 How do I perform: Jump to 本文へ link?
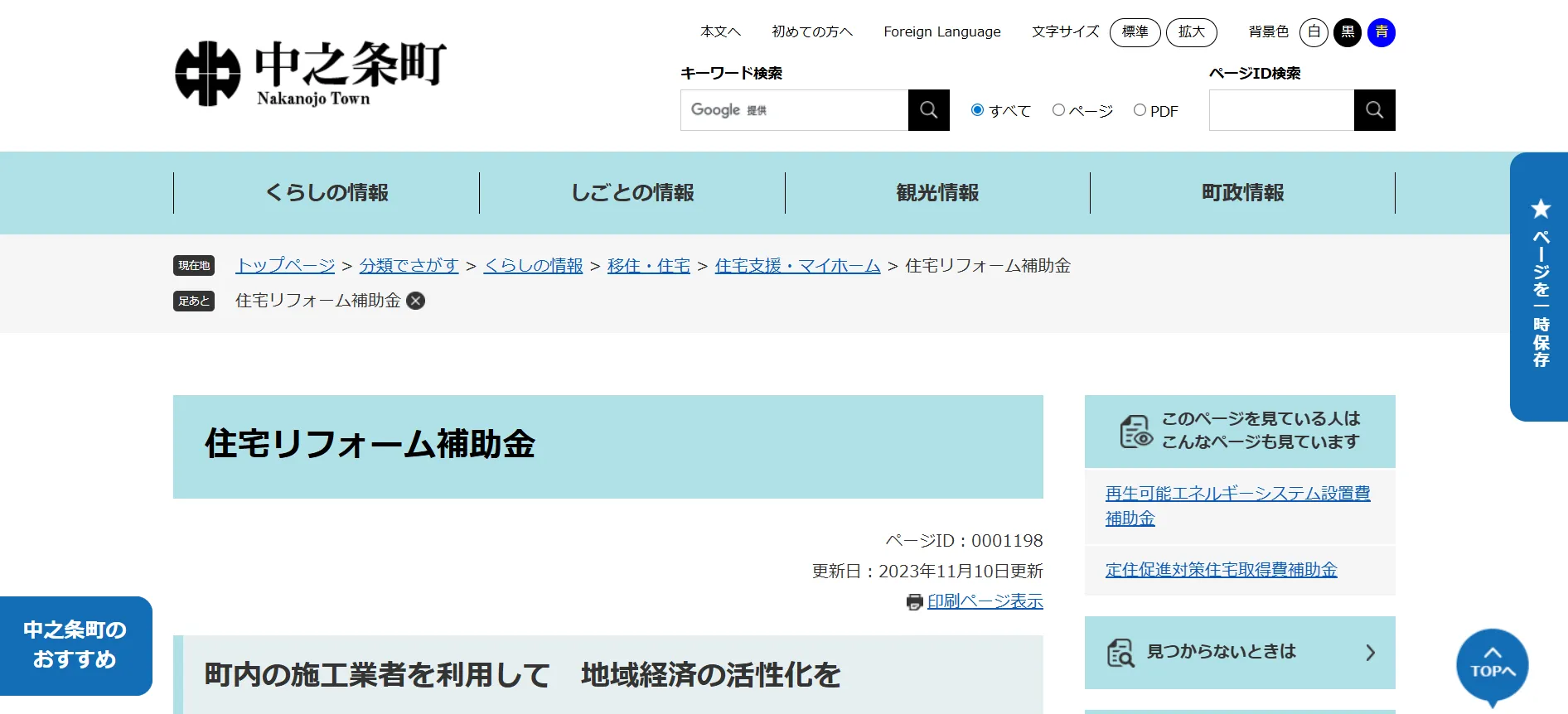(x=720, y=31)
